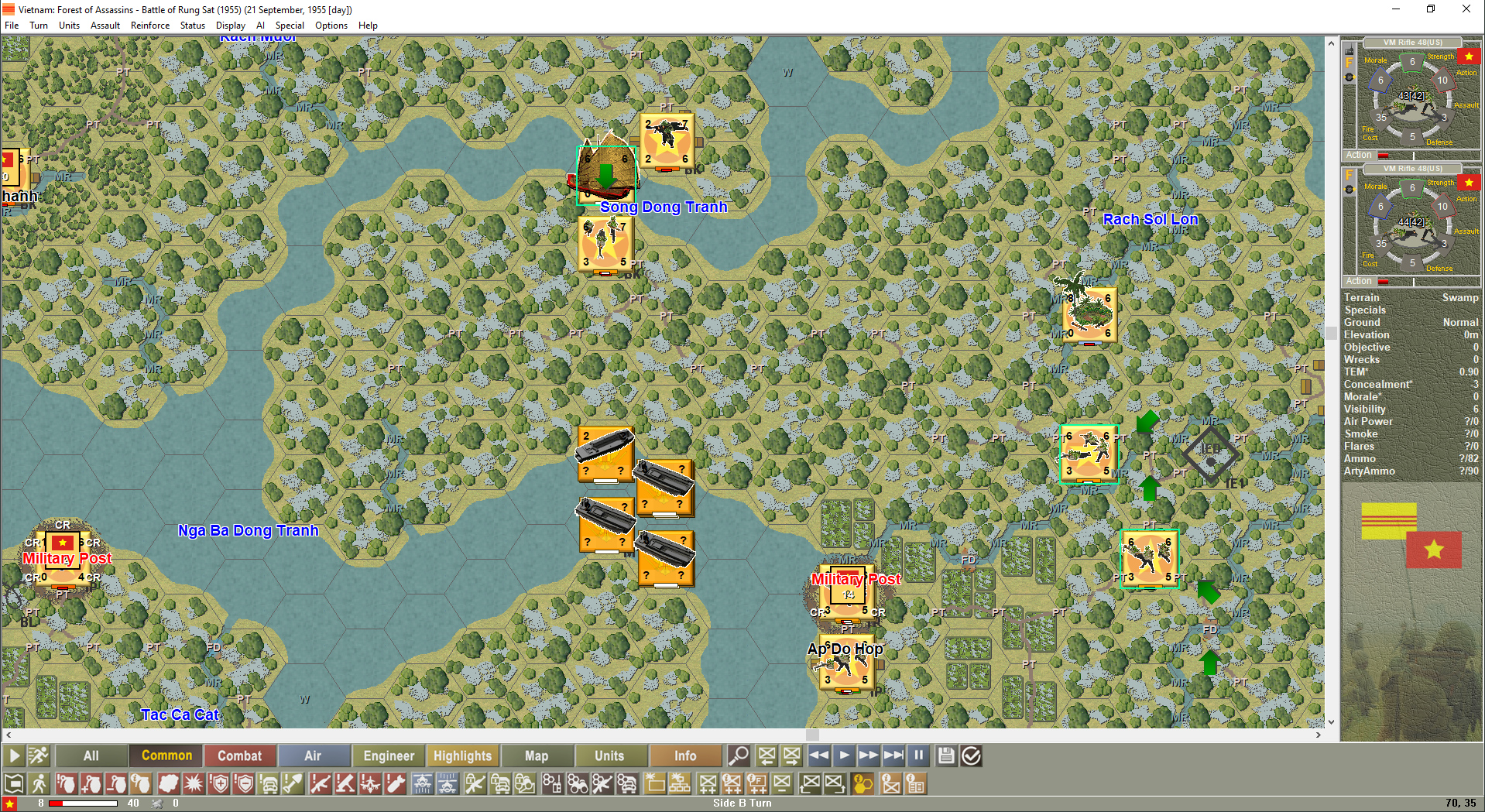Click the shield plus icon
Viewport: 1485px width, 812px height.
pyautogui.click(x=218, y=784)
